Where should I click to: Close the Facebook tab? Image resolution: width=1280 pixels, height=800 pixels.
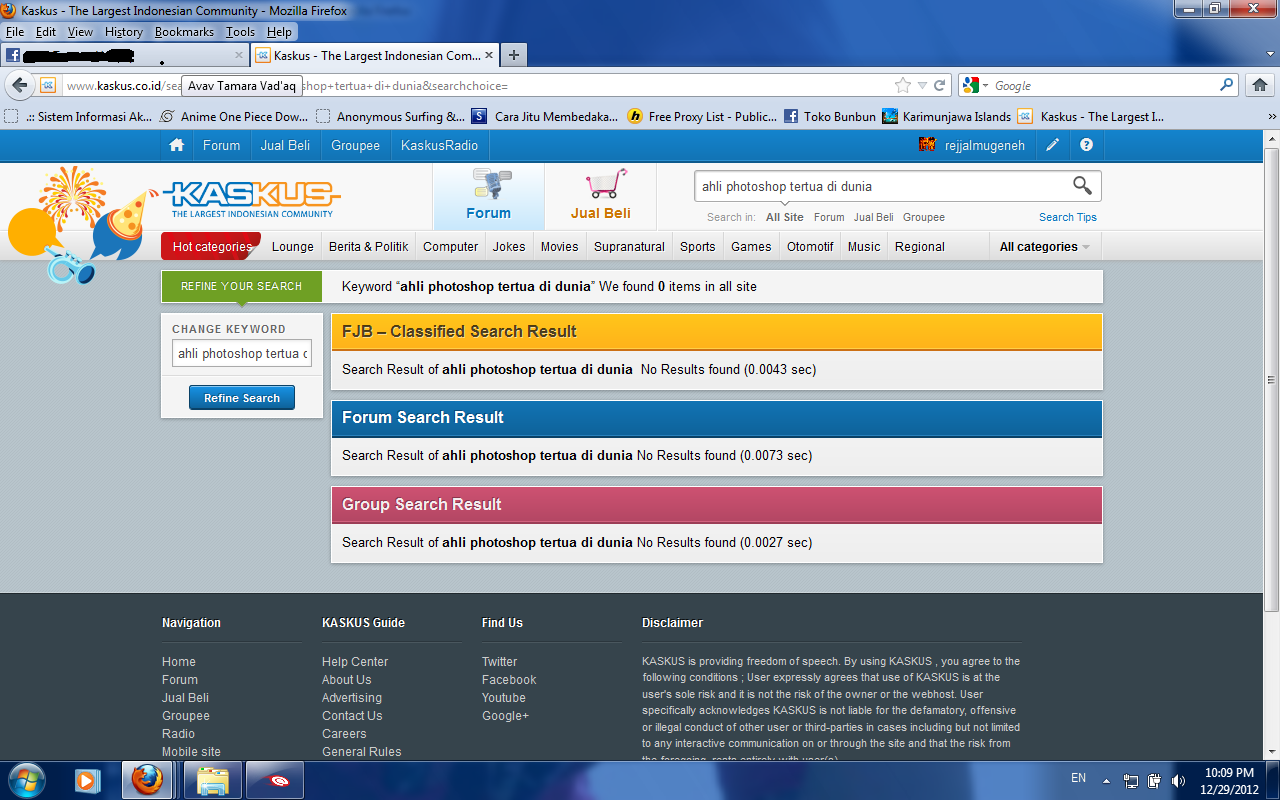tap(239, 56)
